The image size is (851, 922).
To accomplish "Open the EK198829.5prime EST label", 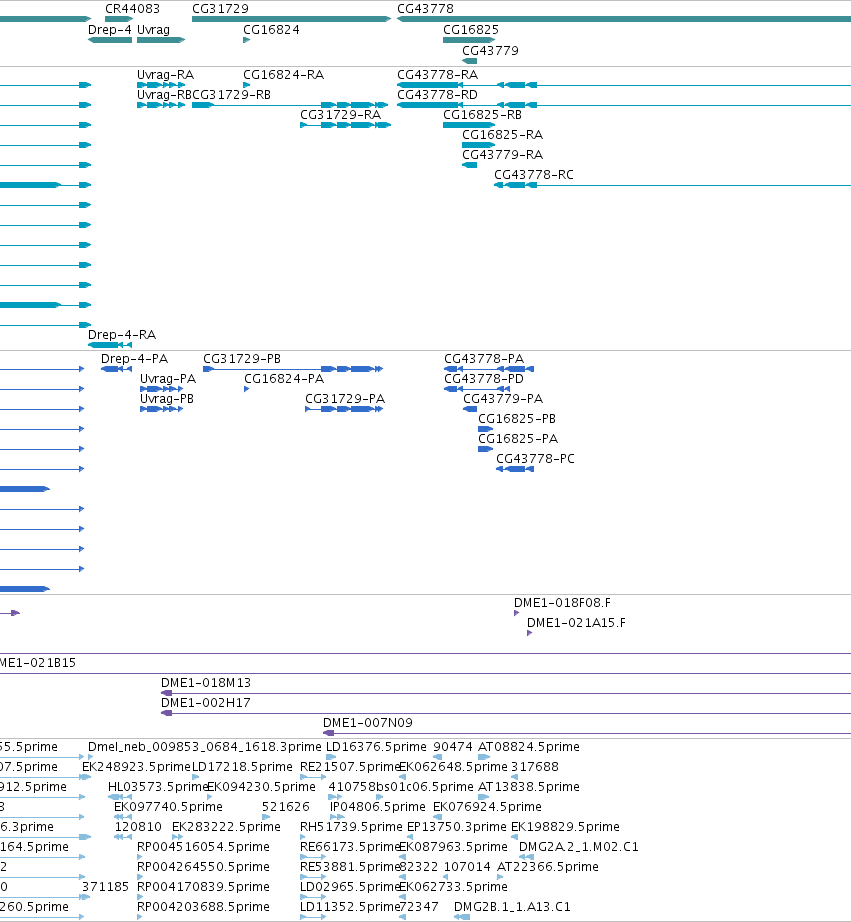I will tap(565, 827).
